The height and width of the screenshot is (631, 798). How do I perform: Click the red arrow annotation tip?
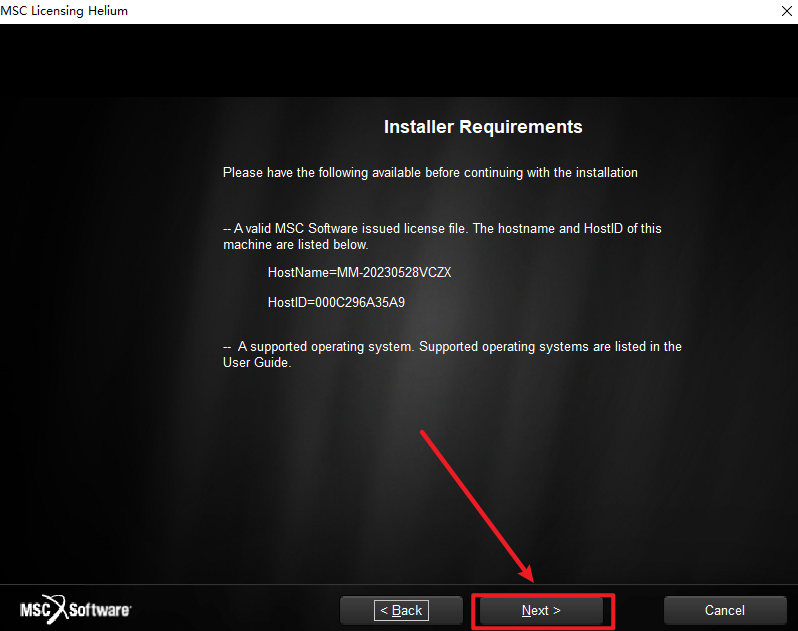coord(531,580)
